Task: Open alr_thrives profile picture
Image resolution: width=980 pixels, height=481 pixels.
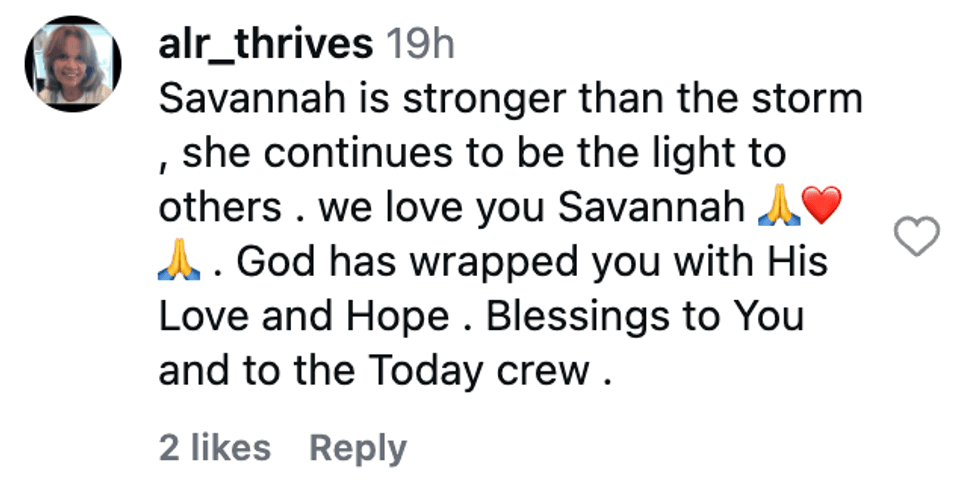Action: pos(73,64)
